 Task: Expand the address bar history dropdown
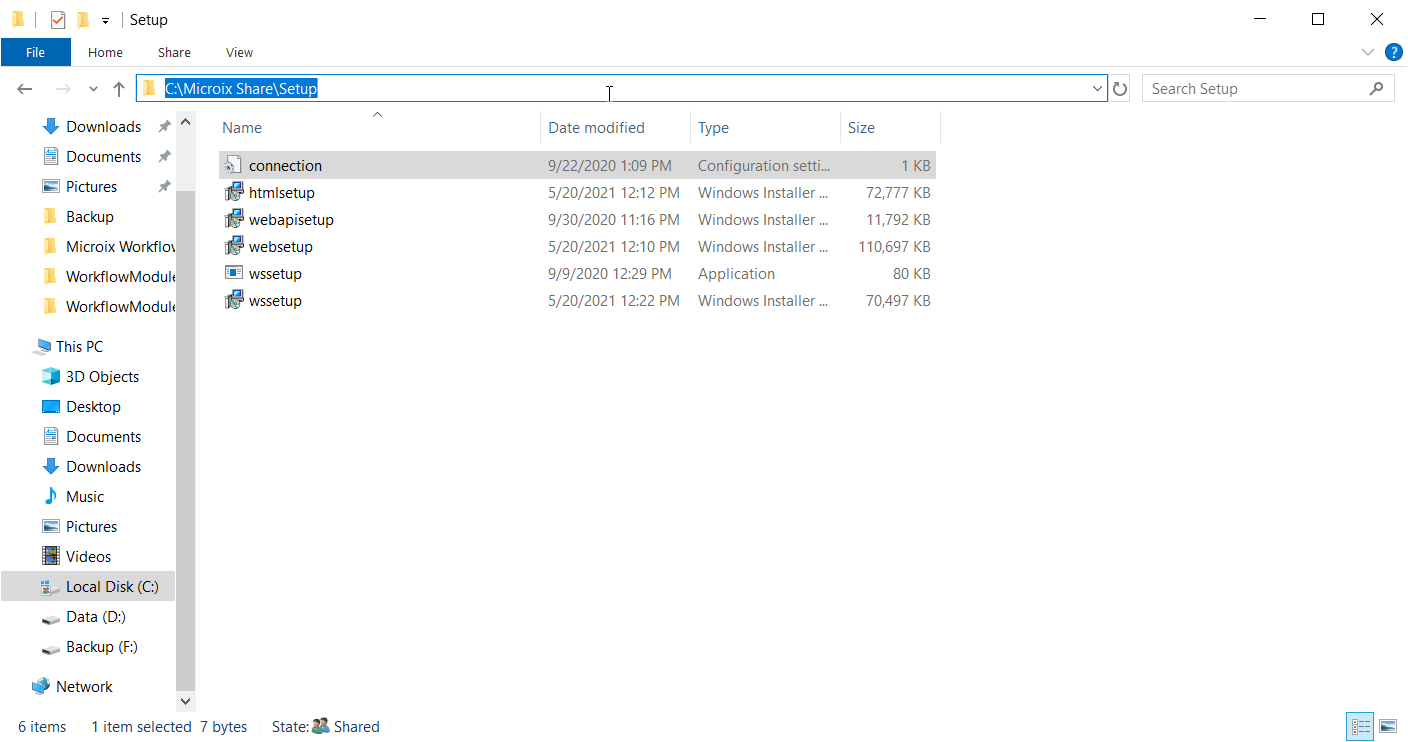point(1097,89)
